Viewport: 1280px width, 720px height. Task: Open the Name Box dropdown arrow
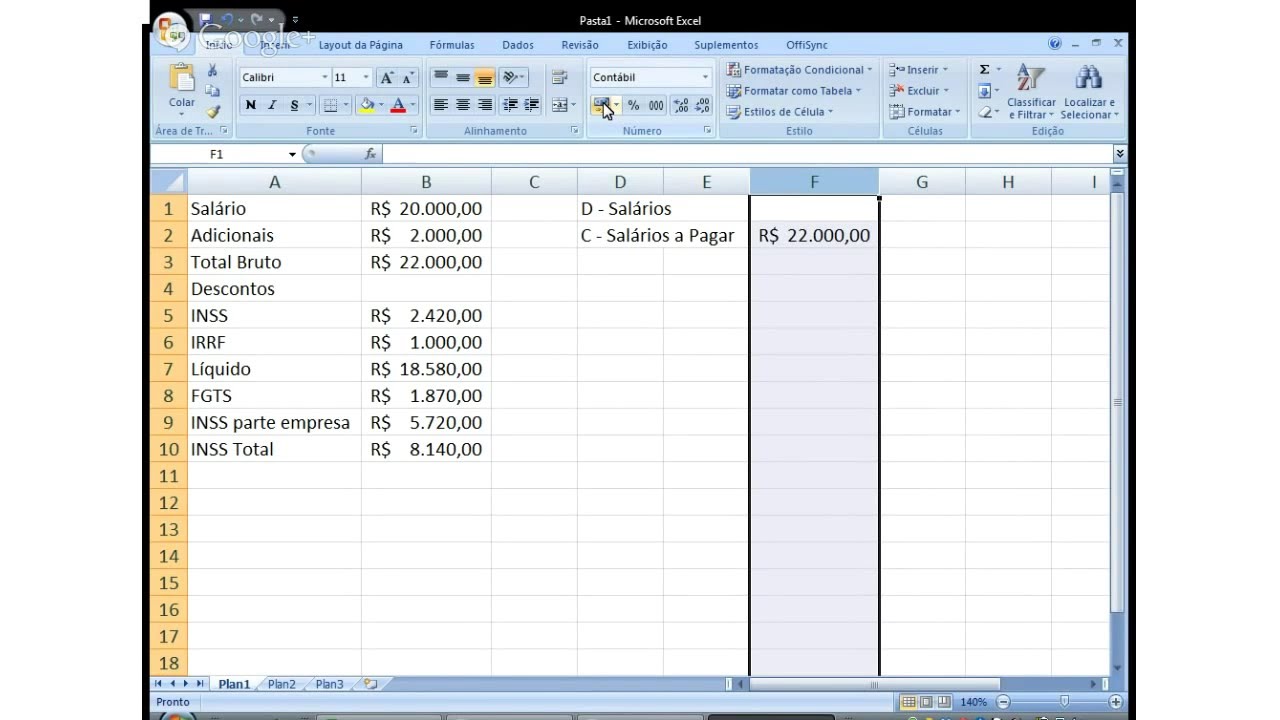(x=293, y=154)
